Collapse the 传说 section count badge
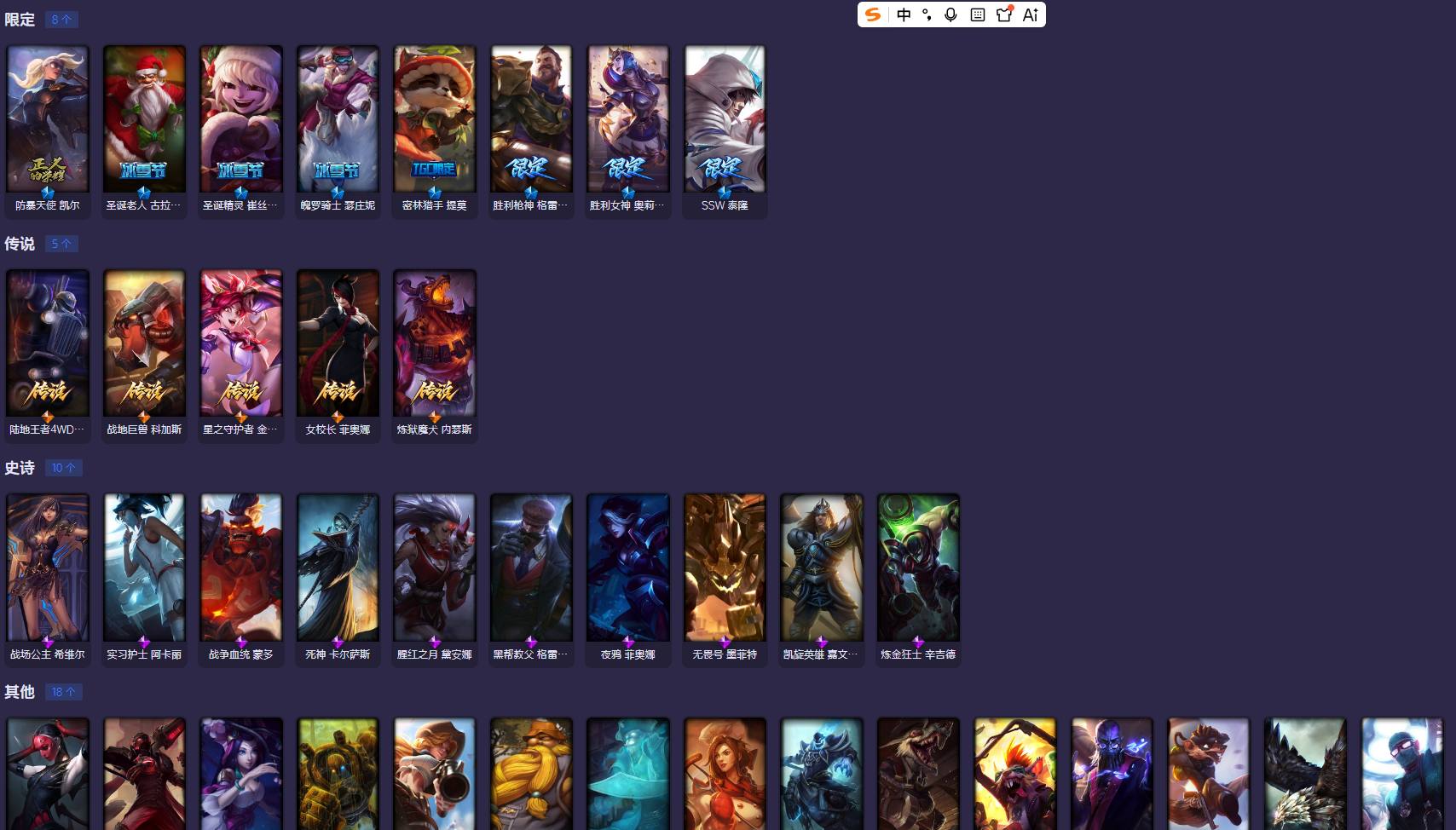 click(61, 244)
